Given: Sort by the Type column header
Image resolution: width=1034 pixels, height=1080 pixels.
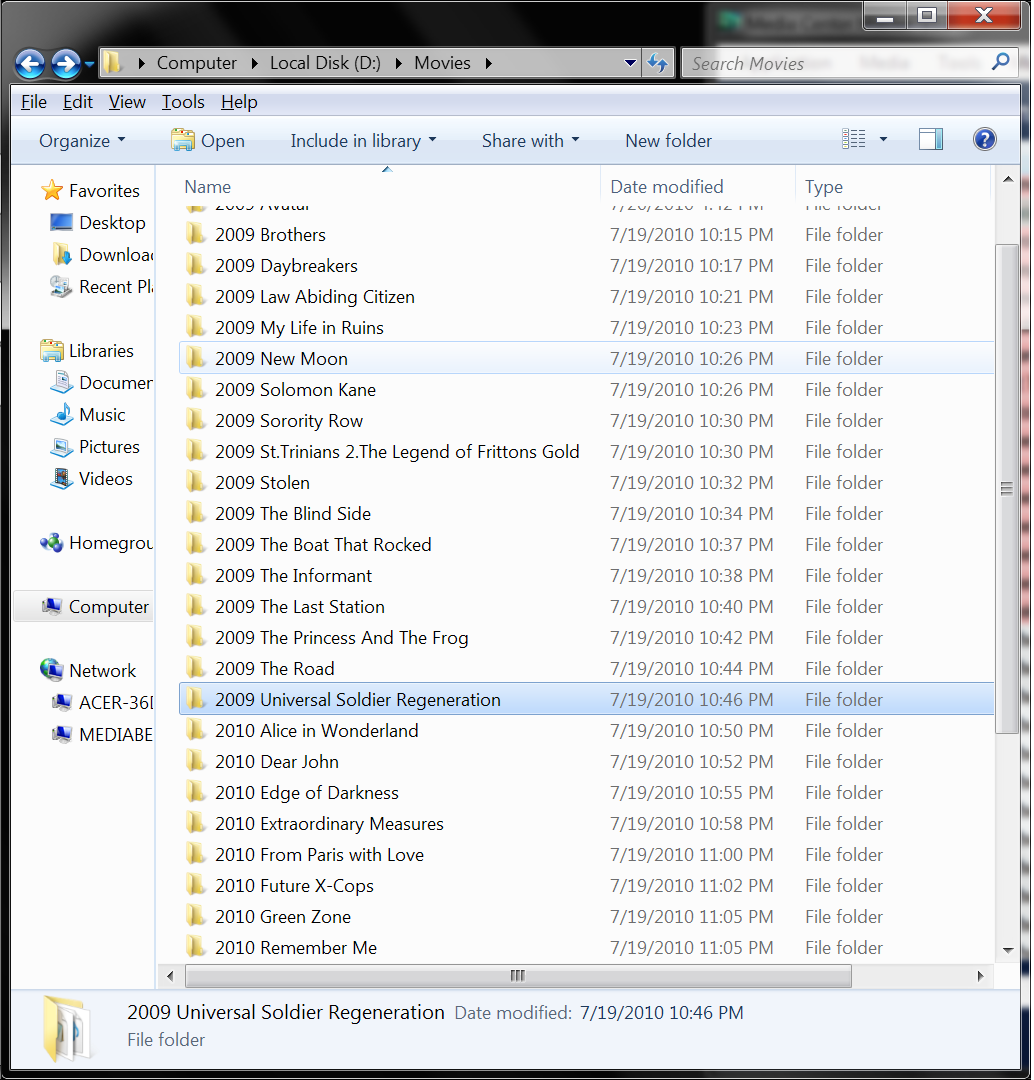Looking at the screenshot, I should coord(893,187).
